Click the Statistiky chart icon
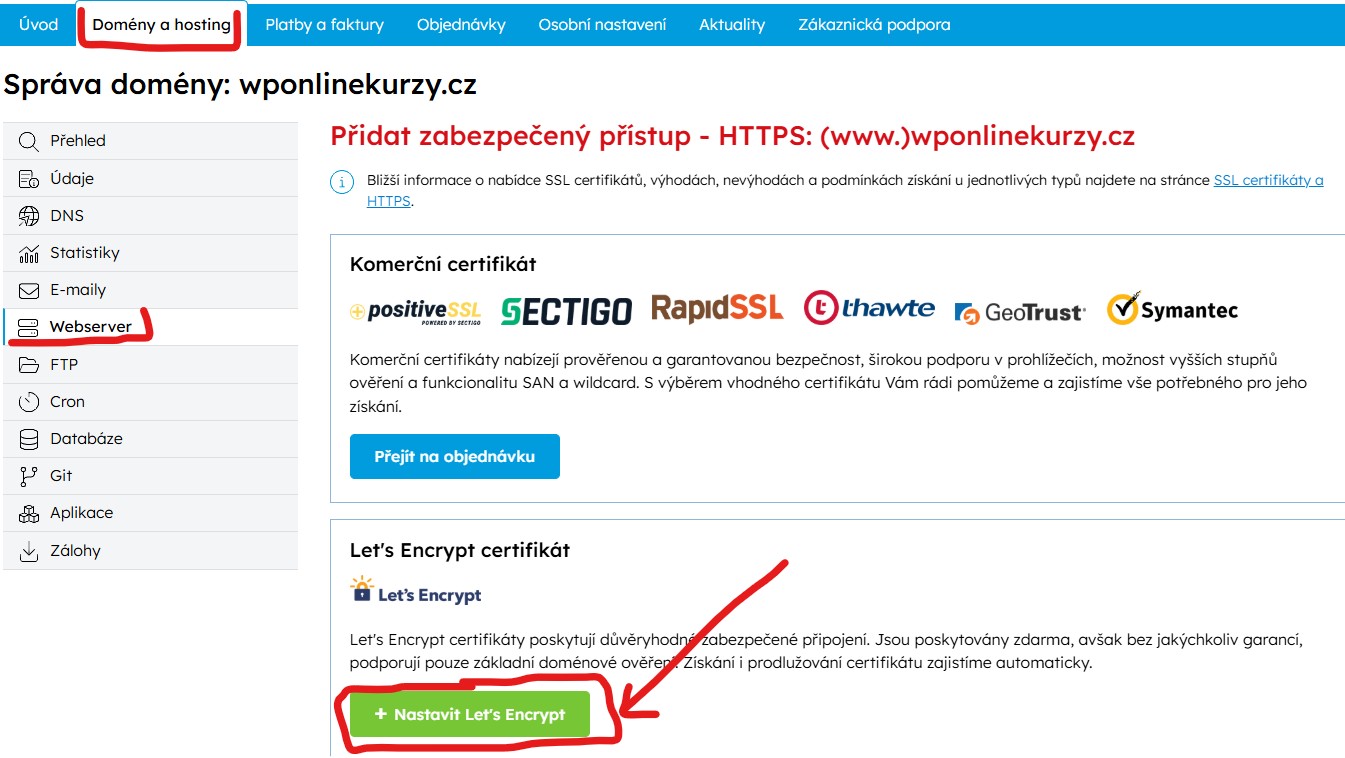The height and width of the screenshot is (758, 1345). [x=29, y=253]
